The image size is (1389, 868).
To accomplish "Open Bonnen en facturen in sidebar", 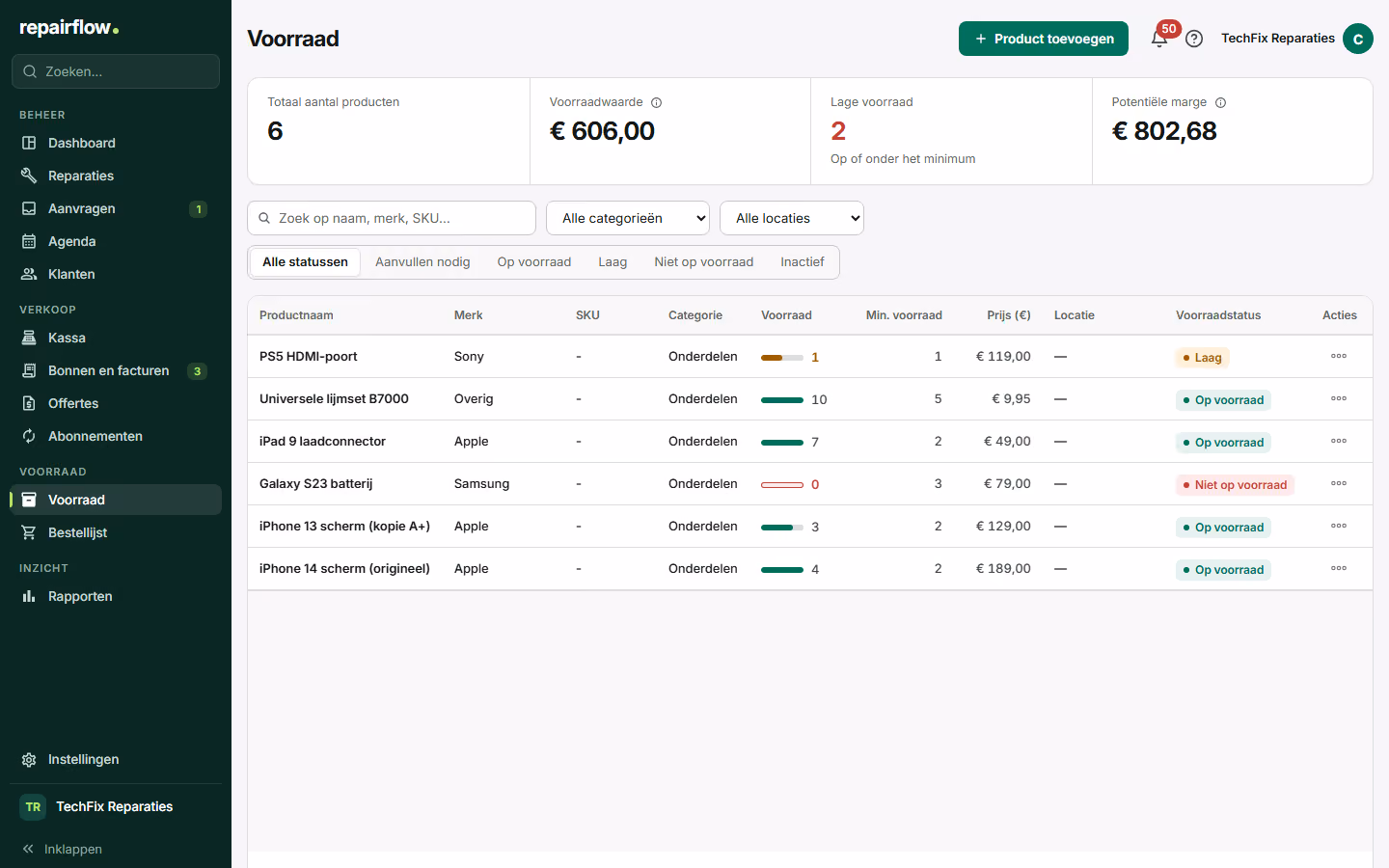I will [116, 370].
